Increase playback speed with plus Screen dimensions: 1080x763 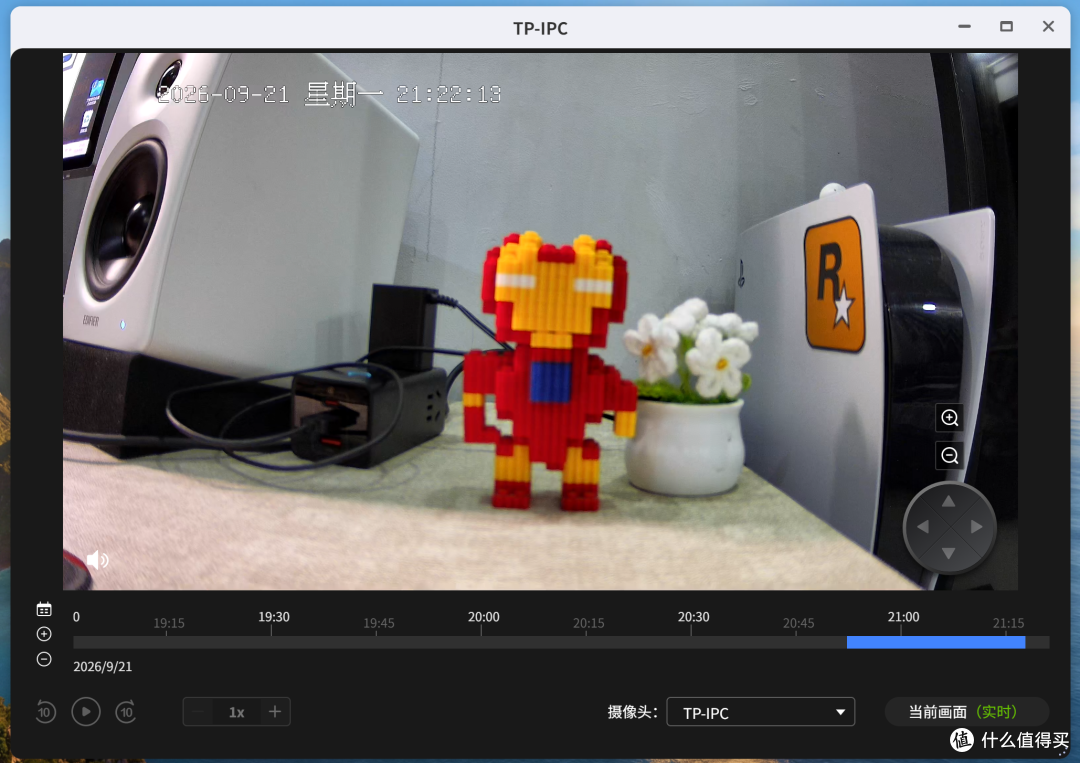pyautogui.click(x=275, y=711)
